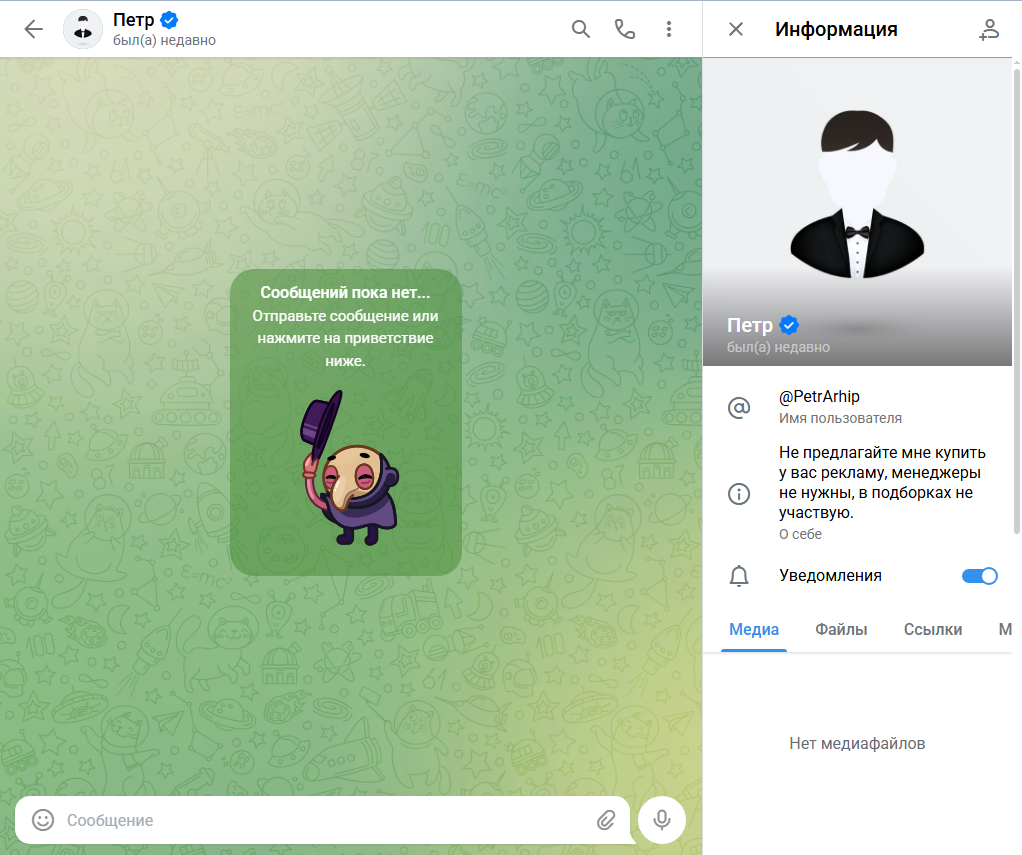Click the verified badge in chat header
Viewport: 1022px width, 855px height.
(x=169, y=20)
